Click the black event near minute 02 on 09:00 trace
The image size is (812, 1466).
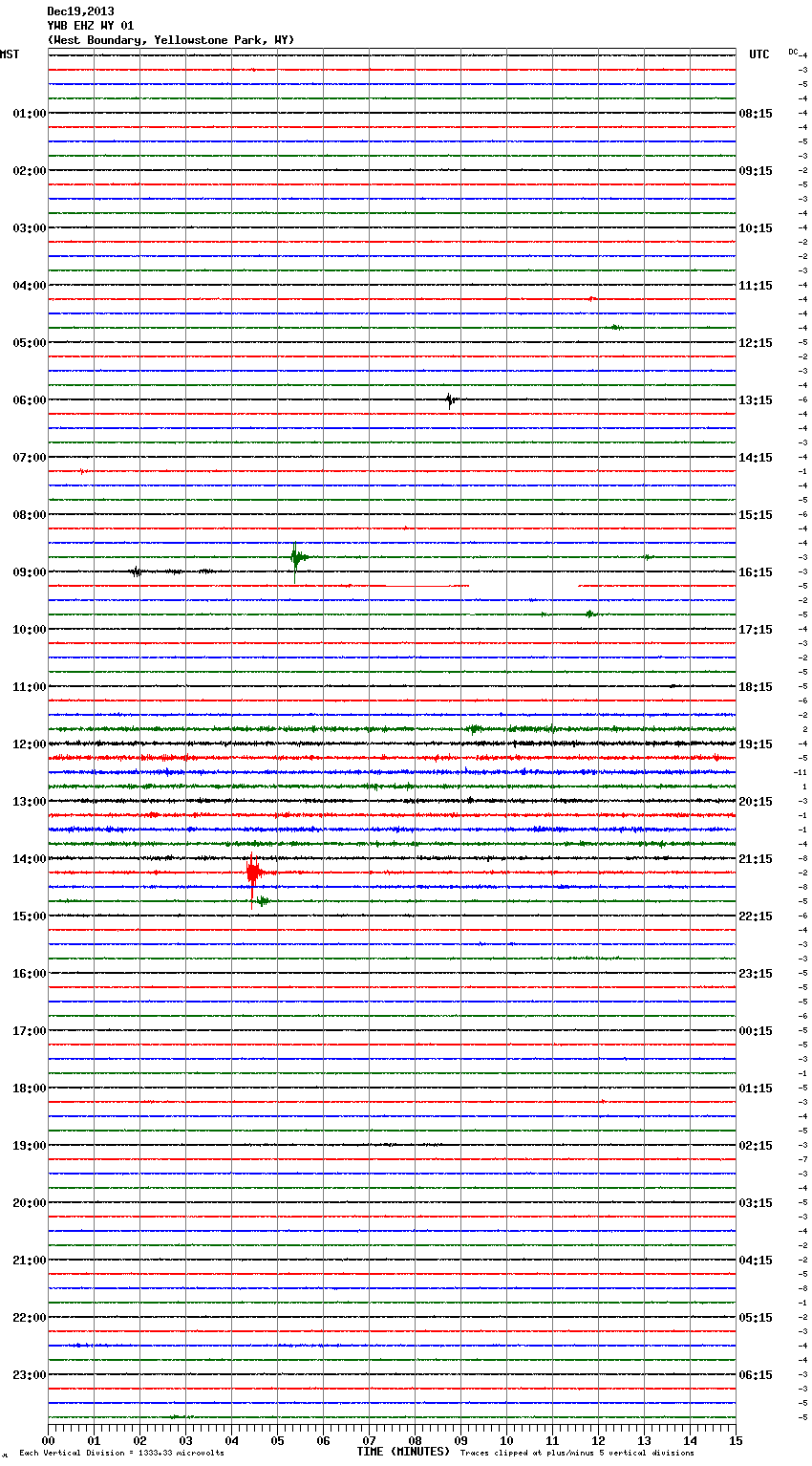point(137,571)
